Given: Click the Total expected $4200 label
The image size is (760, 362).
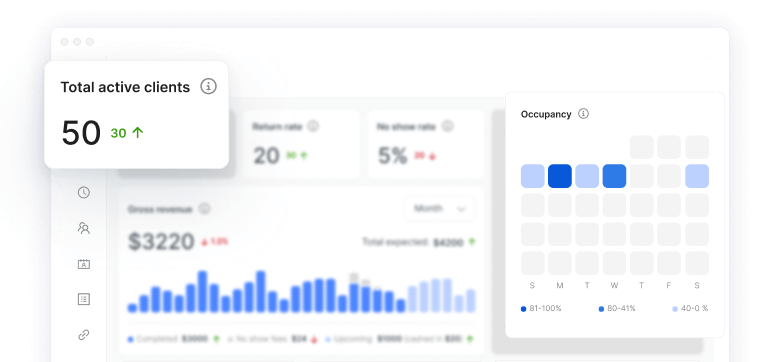Looking at the screenshot, I should pyautogui.click(x=413, y=242).
